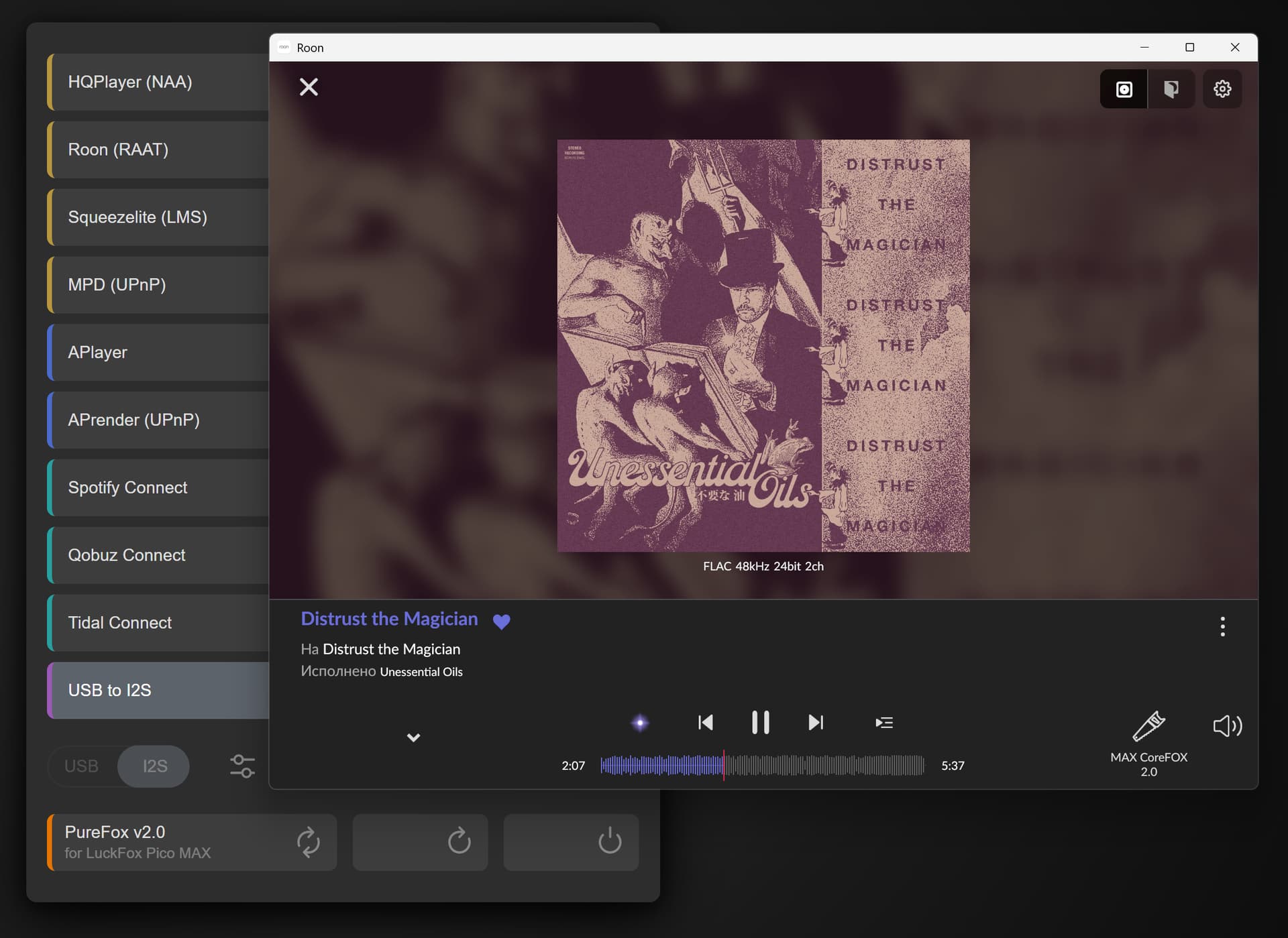Go back to the previous track
Image resolution: width=1288 pixels, height=938 pixels.
click(705, 722)
